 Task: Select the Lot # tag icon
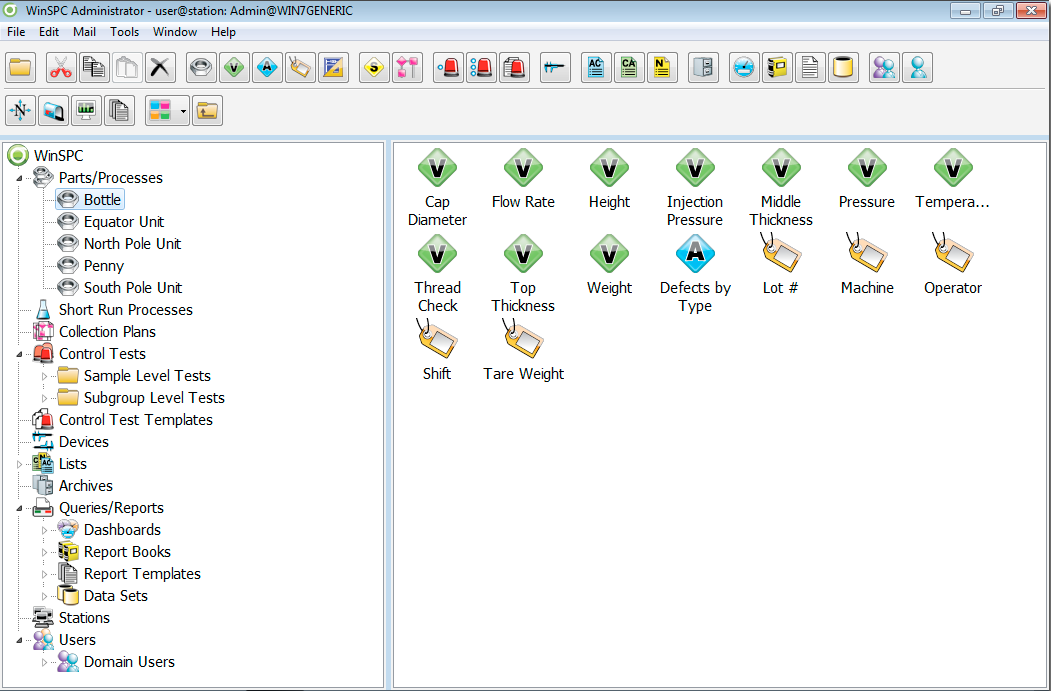pos(780,254)
